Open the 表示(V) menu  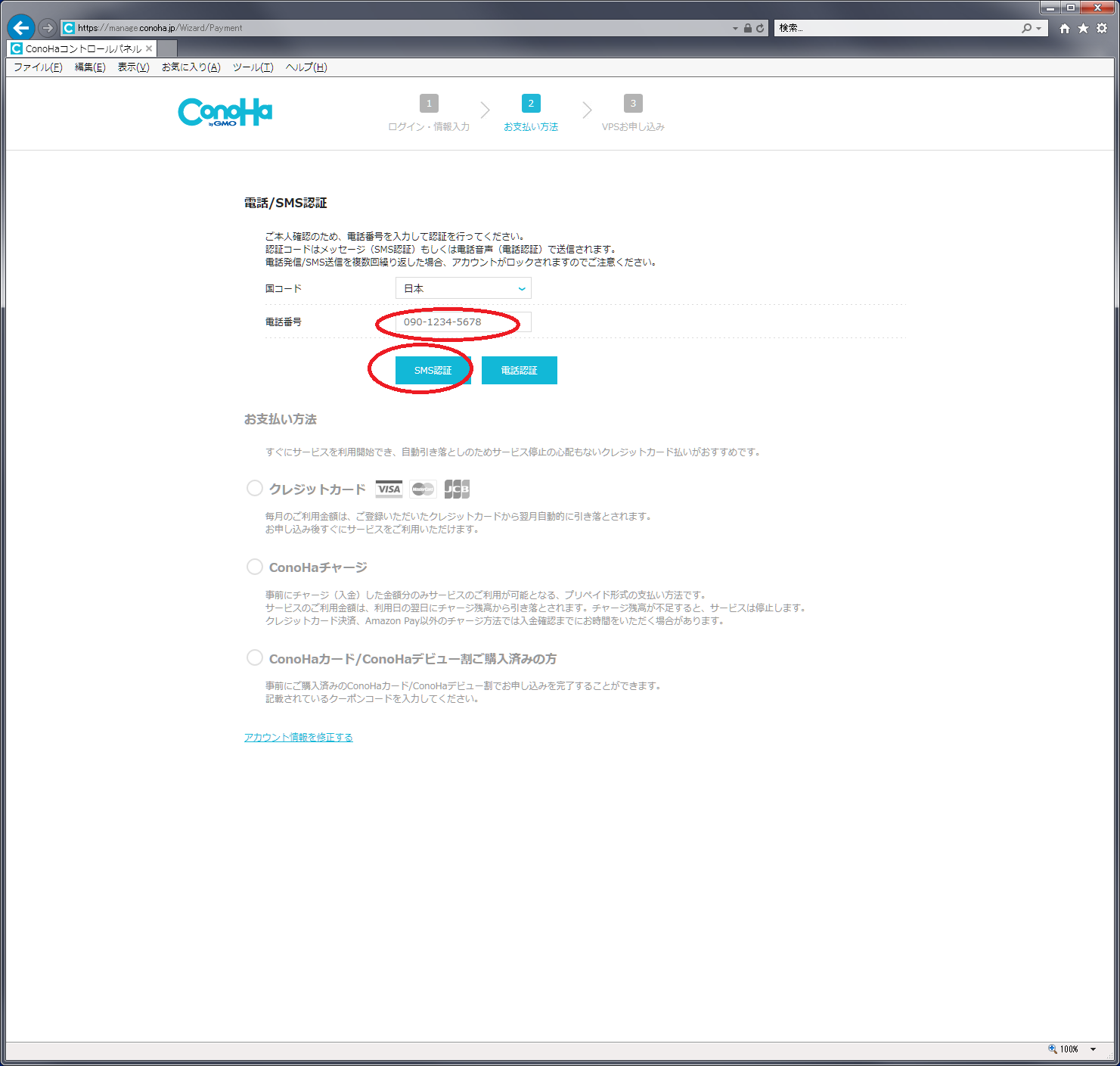click(133, 67)
